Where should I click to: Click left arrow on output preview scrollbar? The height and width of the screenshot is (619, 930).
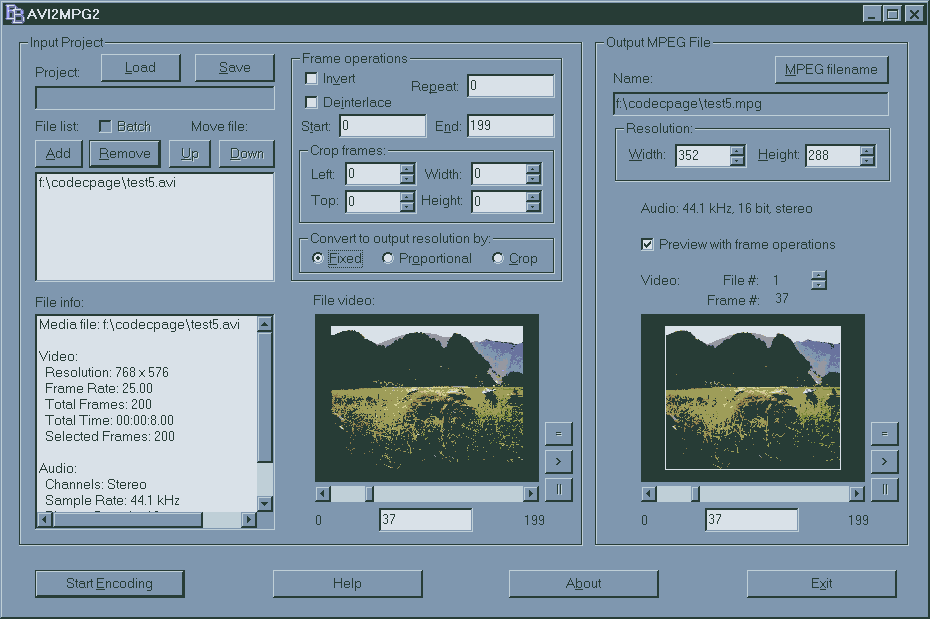coord(649,494)
